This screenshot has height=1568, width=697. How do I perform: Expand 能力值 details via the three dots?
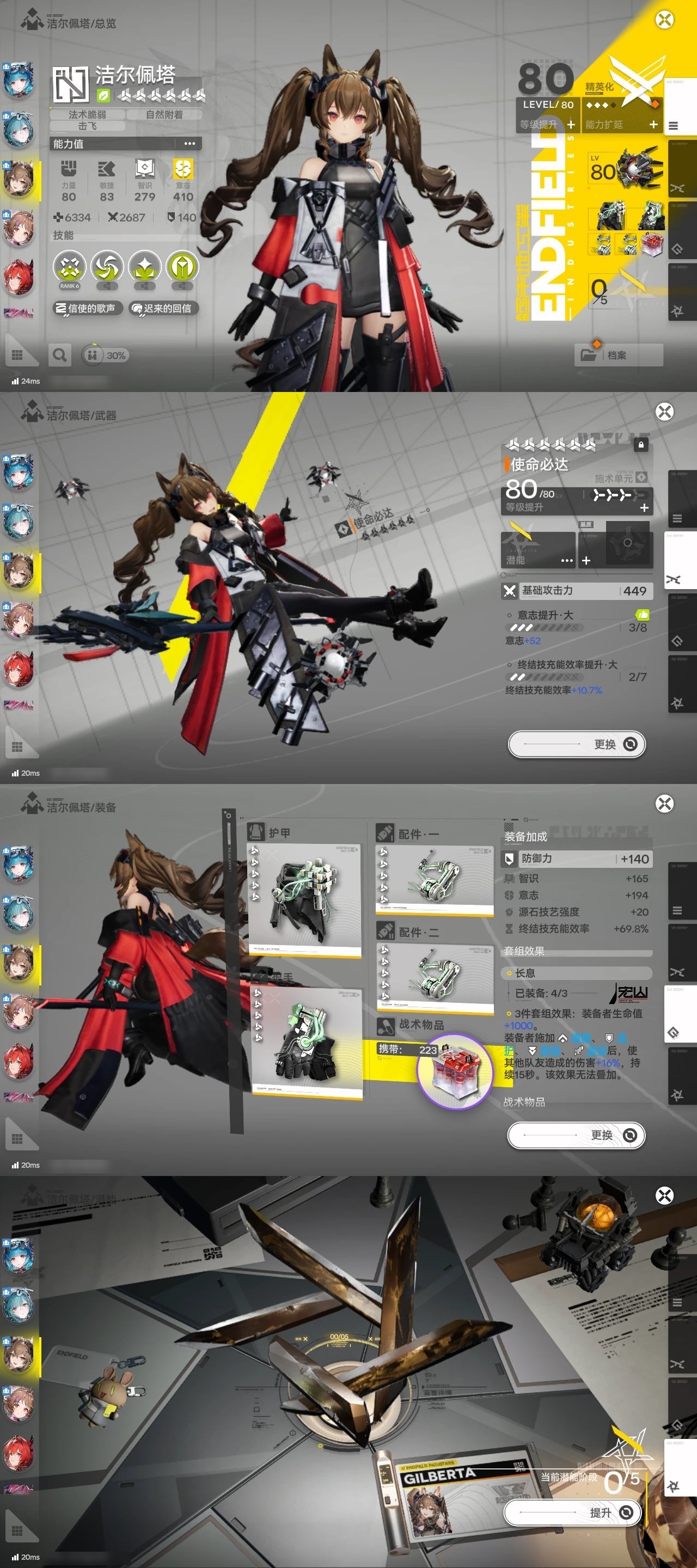point(189,144)
